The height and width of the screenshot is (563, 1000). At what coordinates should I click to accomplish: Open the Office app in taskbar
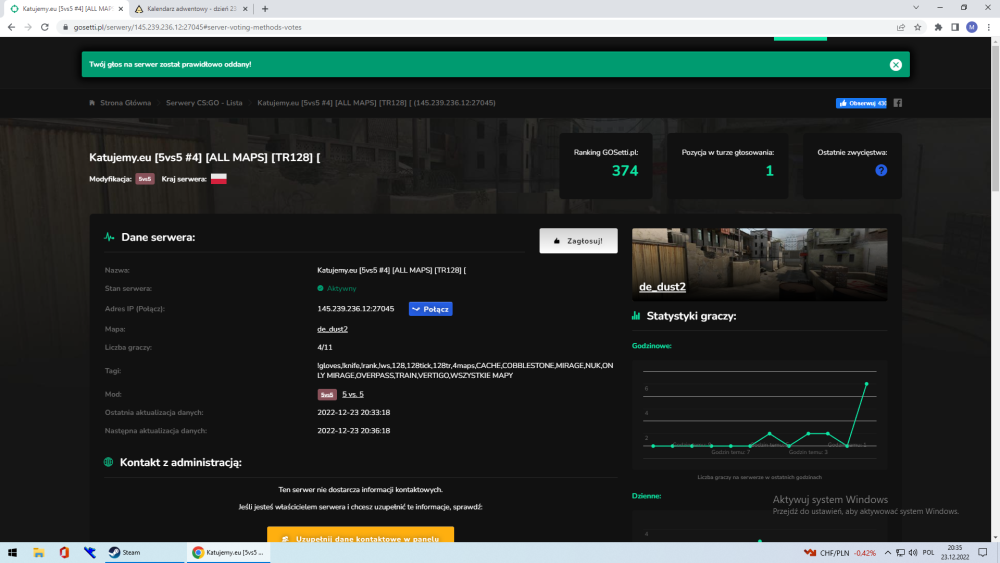[64, 553]
